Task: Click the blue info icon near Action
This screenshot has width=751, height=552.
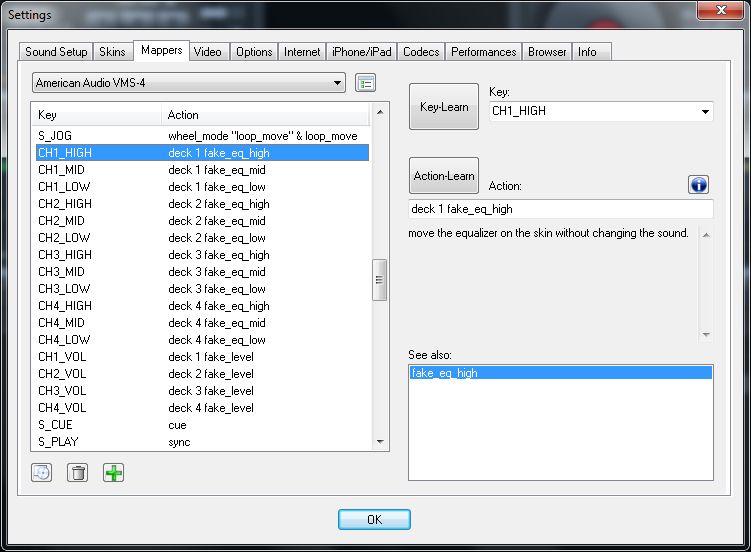Action: (x=699, y=185)
